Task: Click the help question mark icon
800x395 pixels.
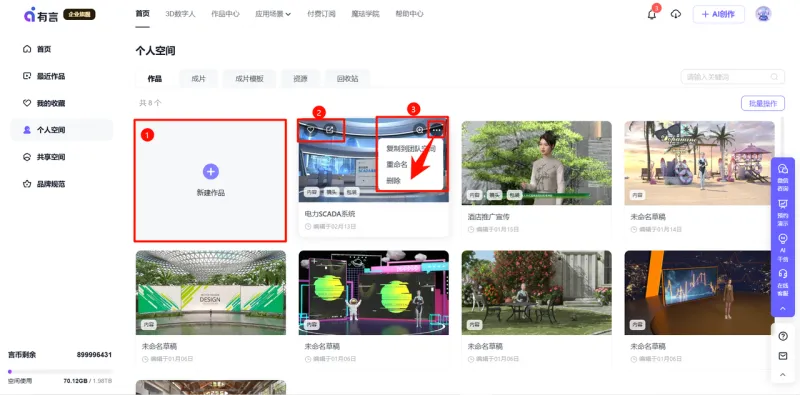Action: [x=783, y=336]
